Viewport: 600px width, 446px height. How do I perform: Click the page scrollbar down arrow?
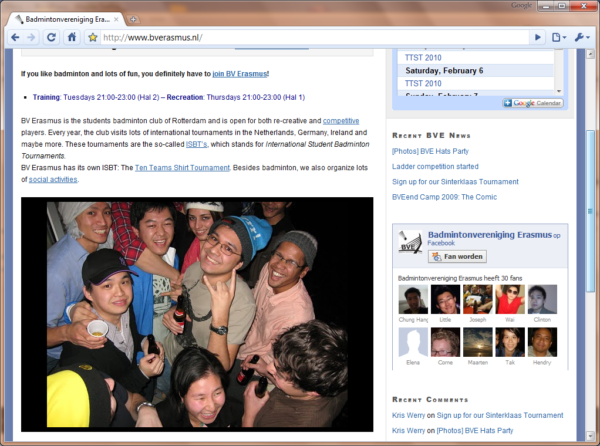[590, 436]
